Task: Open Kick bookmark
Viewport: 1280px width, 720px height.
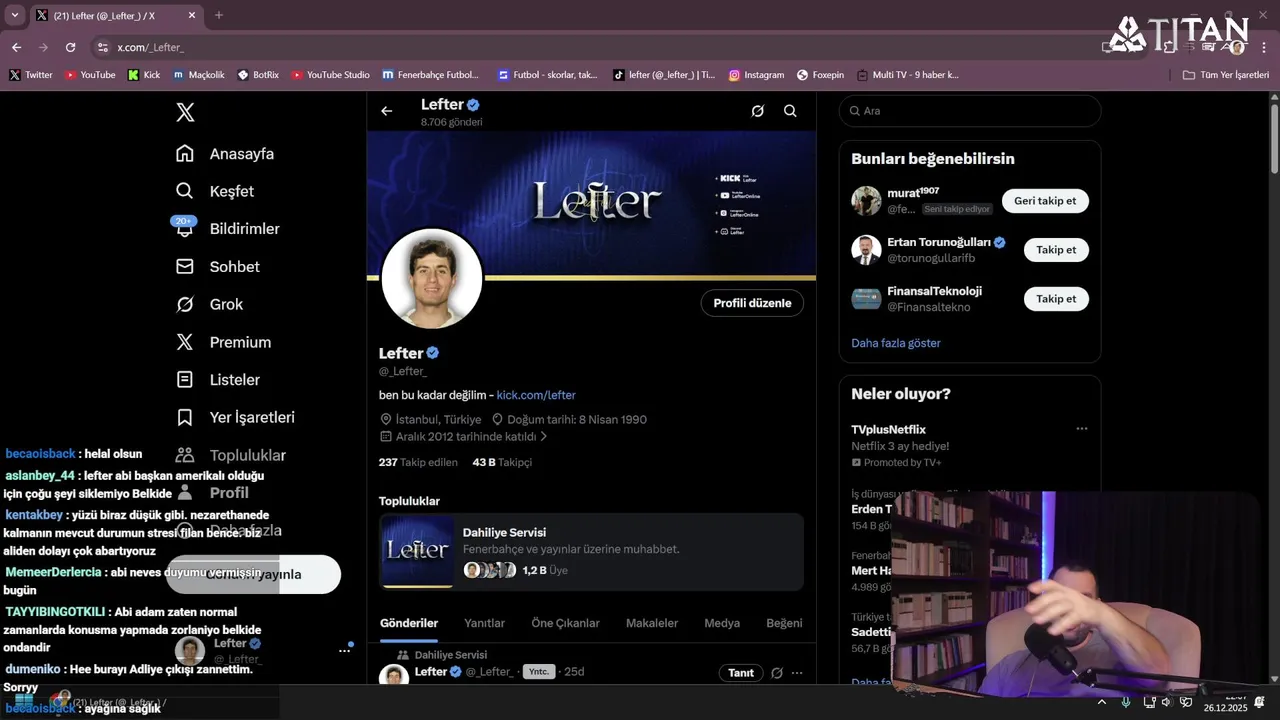Action: point(144,75)
